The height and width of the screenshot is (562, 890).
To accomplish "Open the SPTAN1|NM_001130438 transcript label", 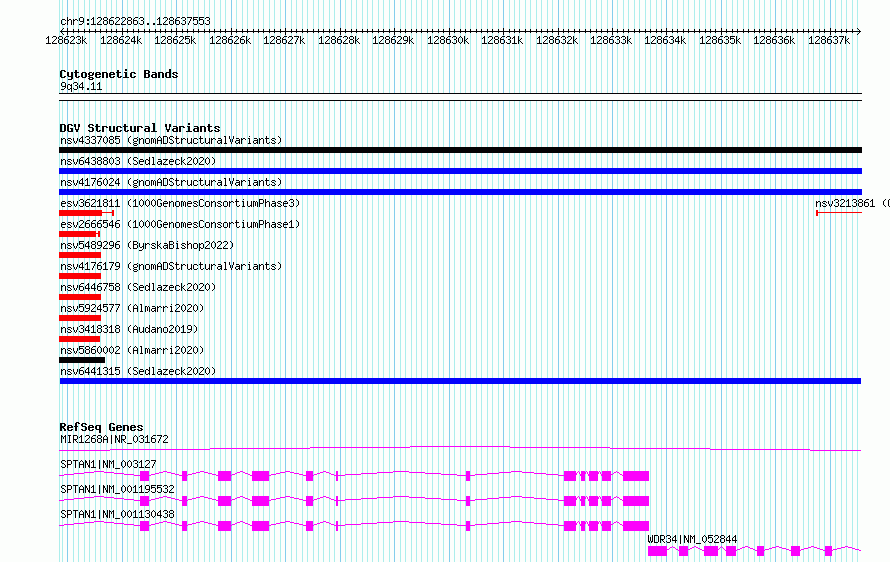I will coord(117,514).
